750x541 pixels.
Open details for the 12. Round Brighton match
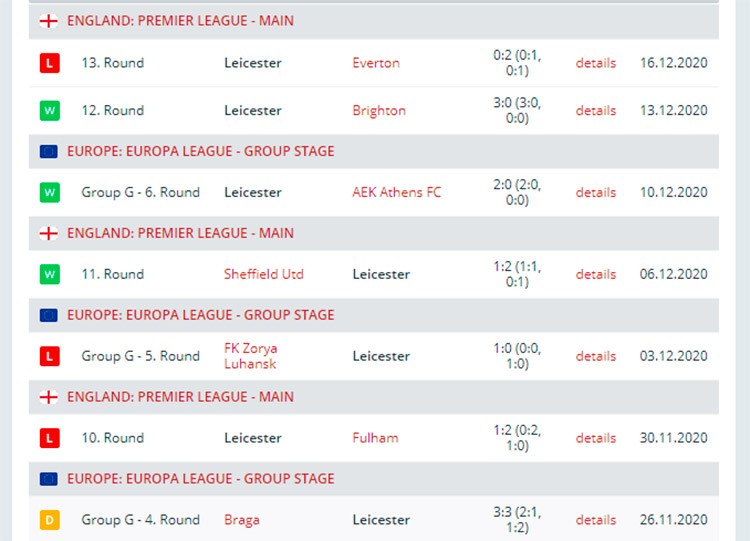(x=596, y=110)
